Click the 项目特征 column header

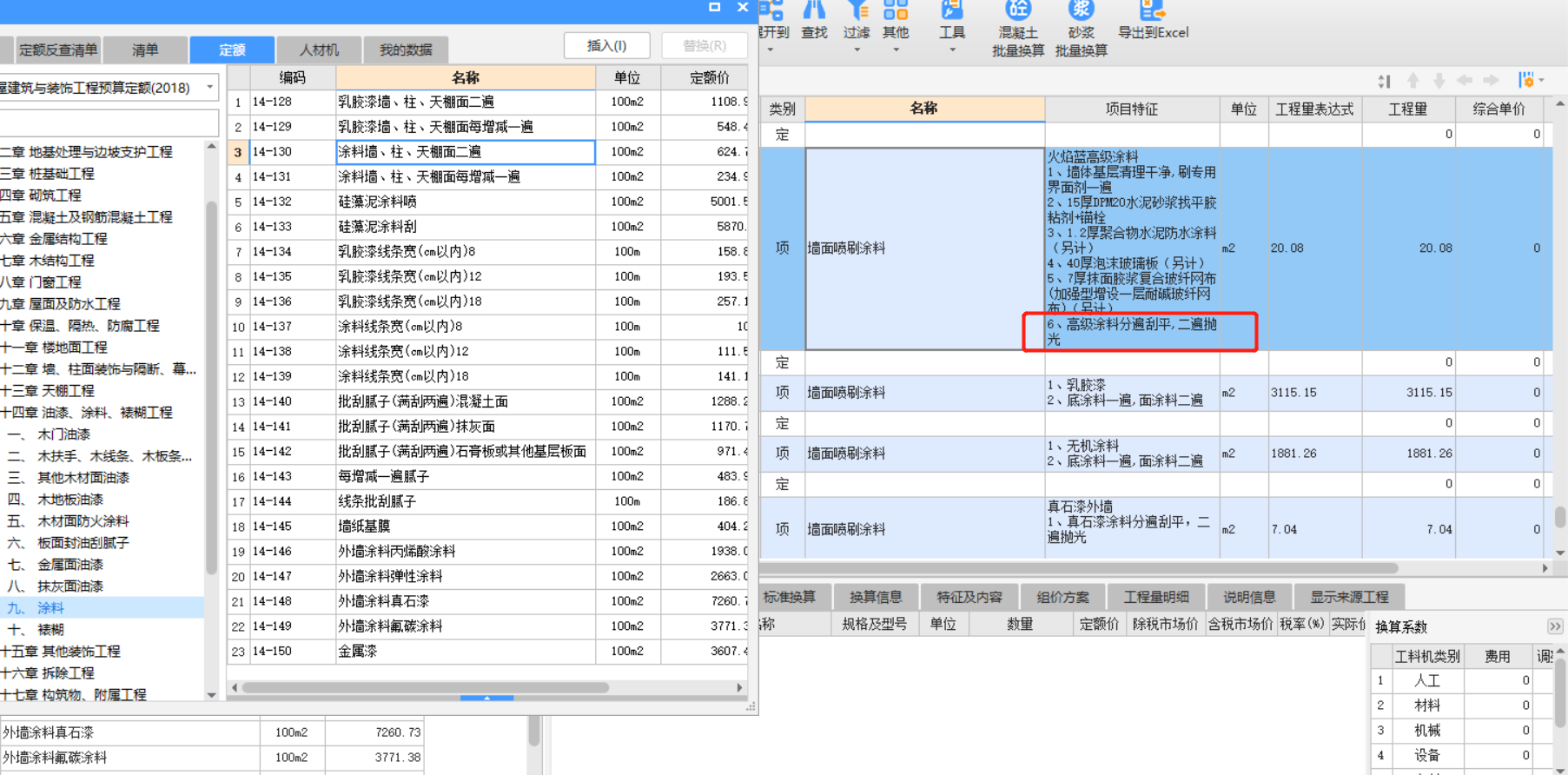click(1131, 109)
